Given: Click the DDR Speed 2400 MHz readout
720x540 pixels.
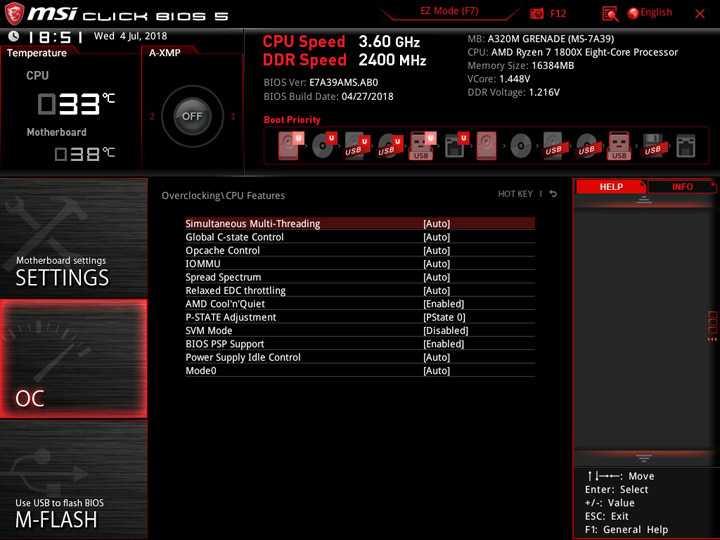Looking at the screenshot, I should pos(344,60).
